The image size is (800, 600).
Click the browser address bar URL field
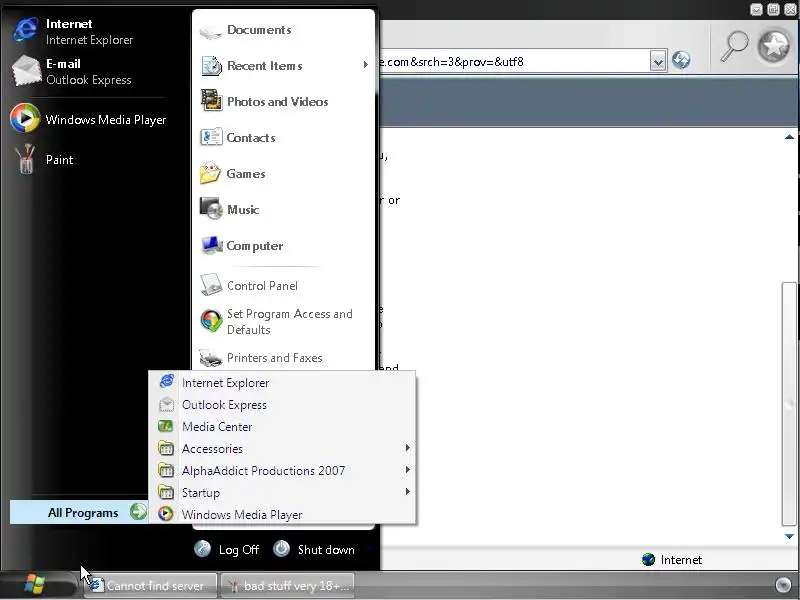click(514, 62)
